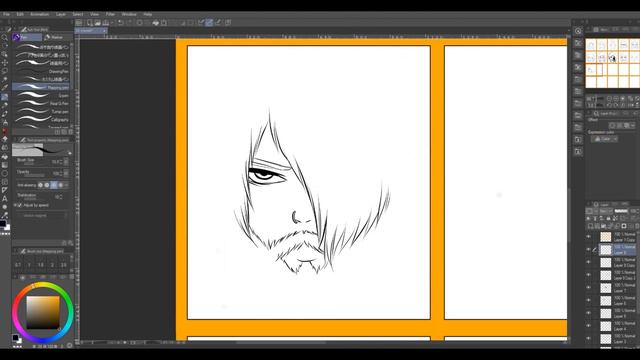
Task: Open the effect options dropdown in Layer Property
Action: pyautogui.click(x=633, y=126)
